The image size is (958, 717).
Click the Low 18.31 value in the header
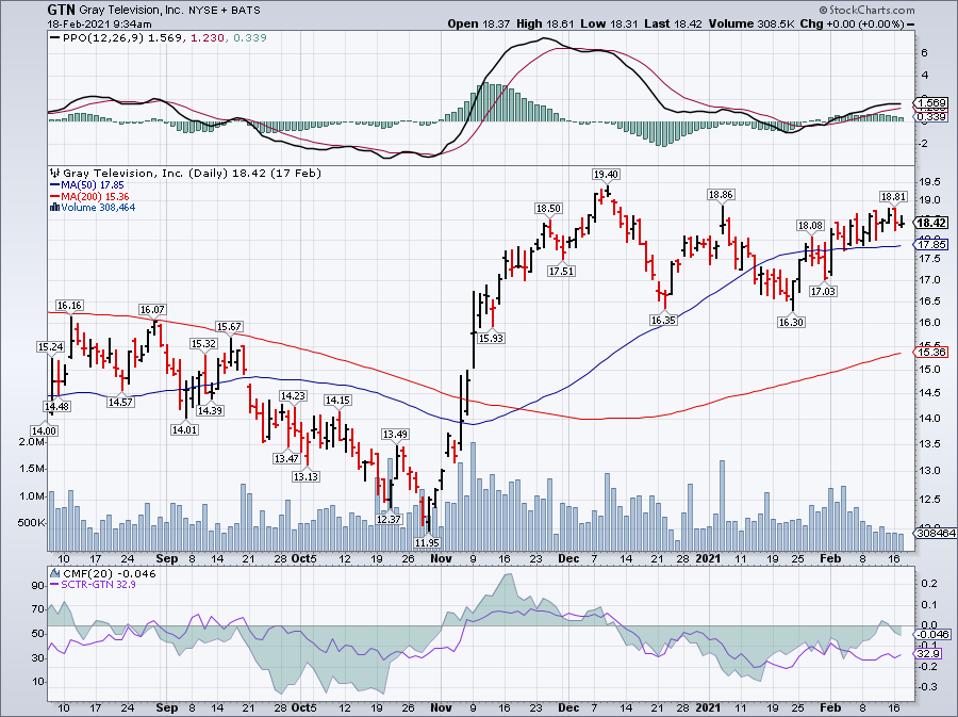point(609,24)
